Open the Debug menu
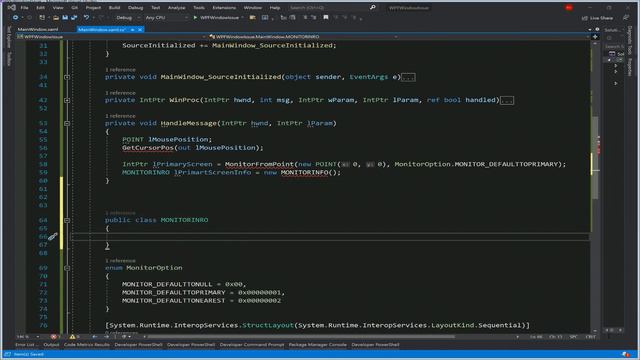 coord(136,7)
